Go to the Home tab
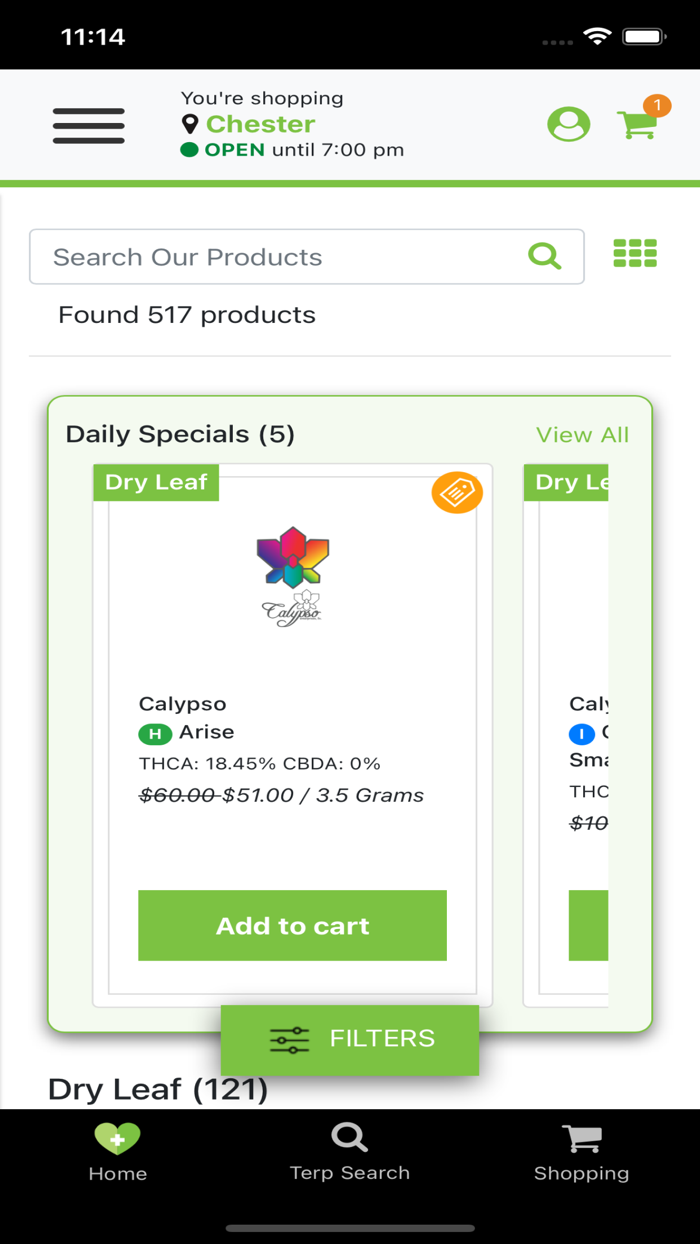700x1244 pixels. 117,1152
